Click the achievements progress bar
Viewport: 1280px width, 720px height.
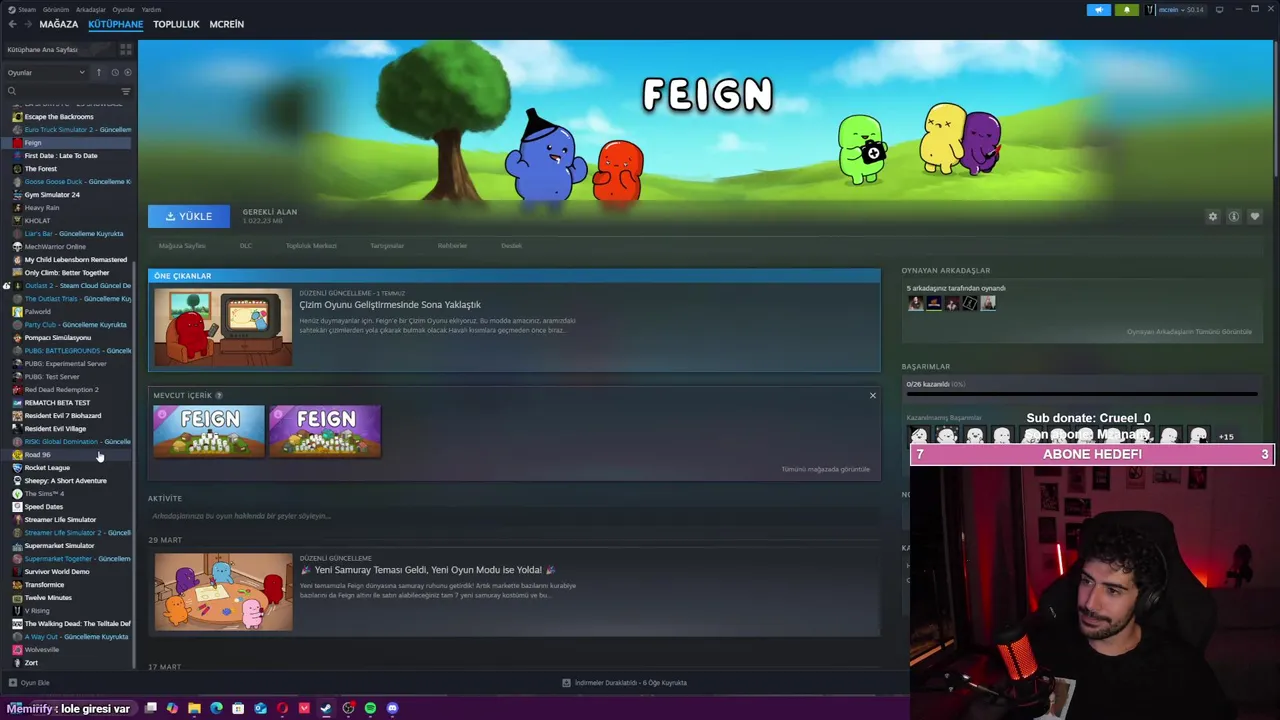[x=1081, y=394]
